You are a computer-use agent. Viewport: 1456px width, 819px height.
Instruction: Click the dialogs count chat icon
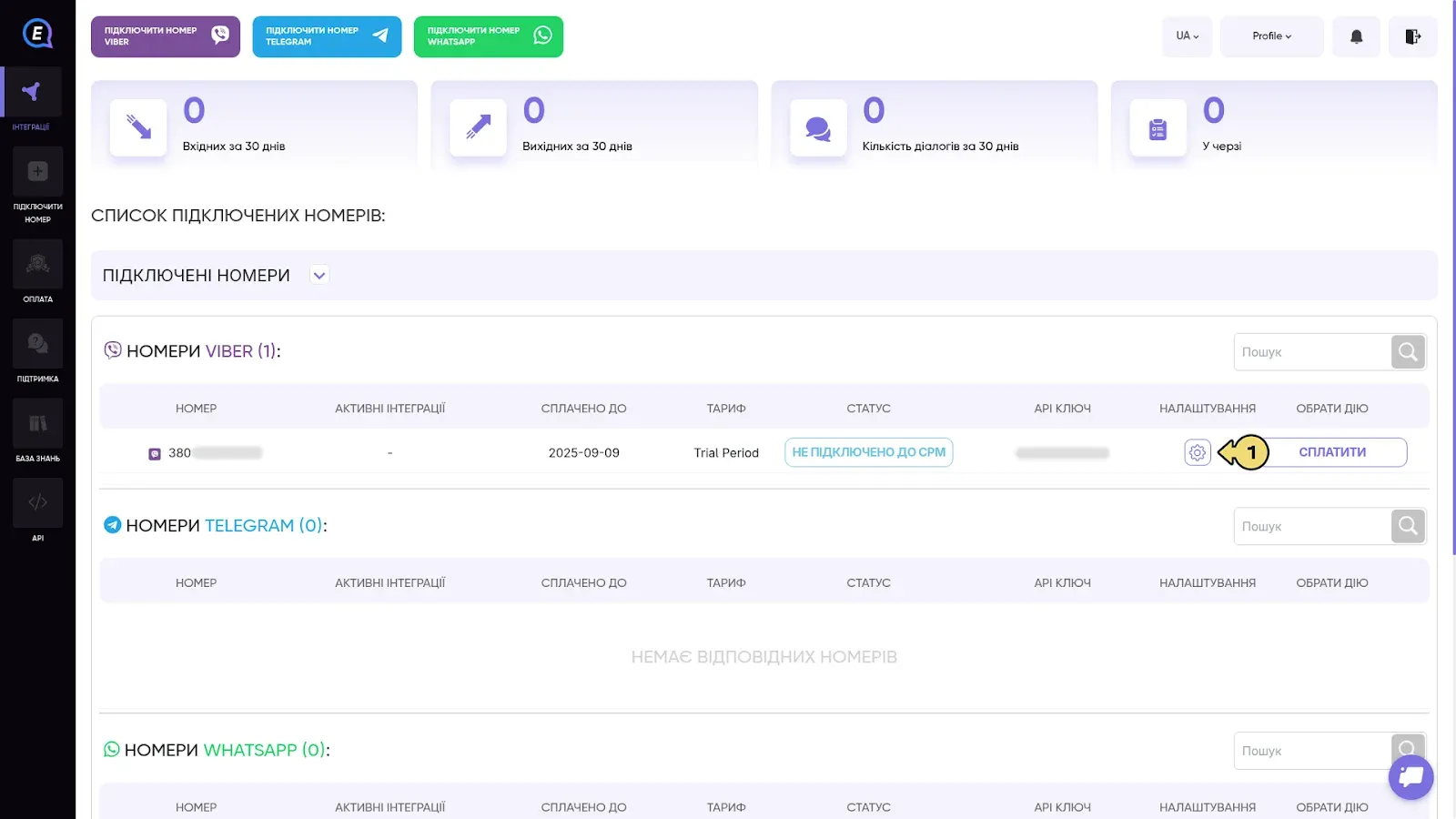[x=818, y=127]
